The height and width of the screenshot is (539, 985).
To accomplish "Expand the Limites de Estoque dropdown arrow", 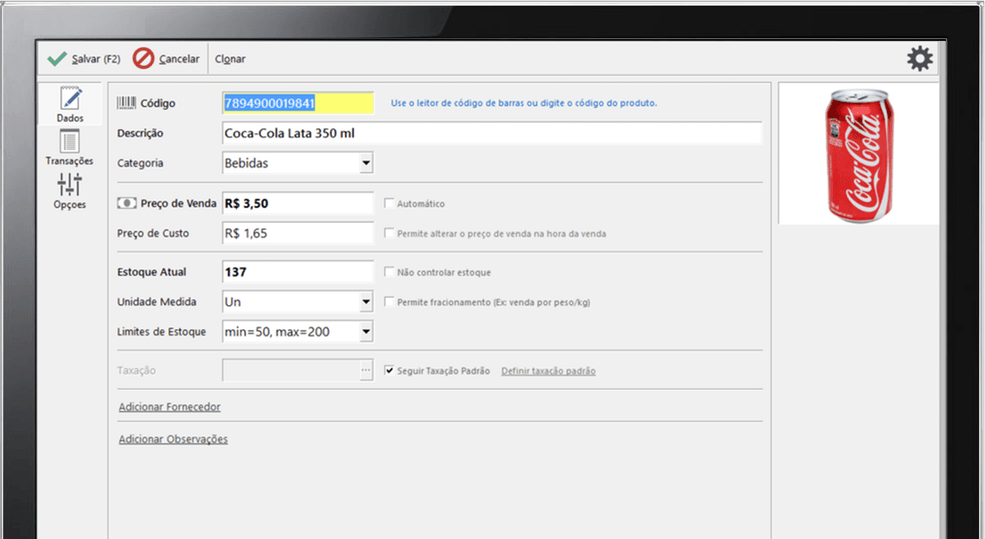I will tap(366, 332).
